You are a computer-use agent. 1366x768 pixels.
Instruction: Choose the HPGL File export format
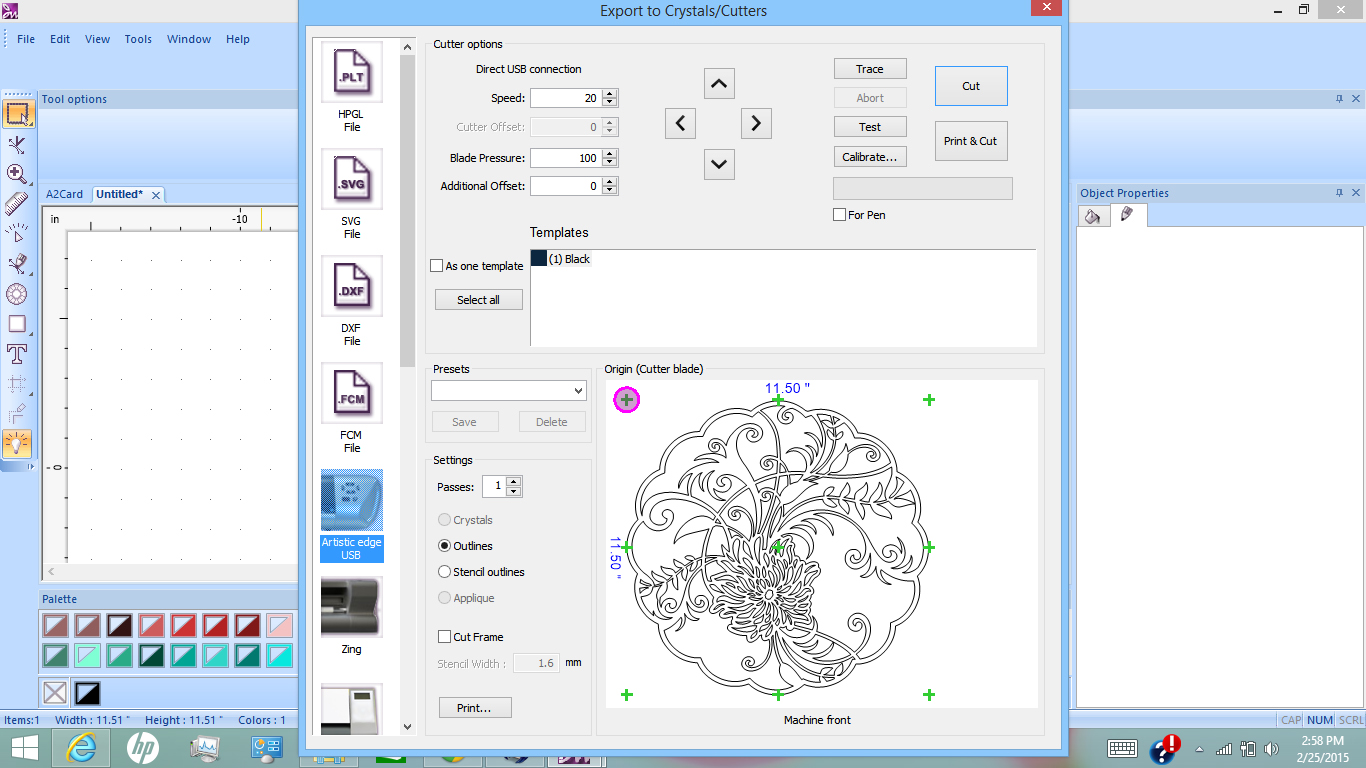[352, 88]
